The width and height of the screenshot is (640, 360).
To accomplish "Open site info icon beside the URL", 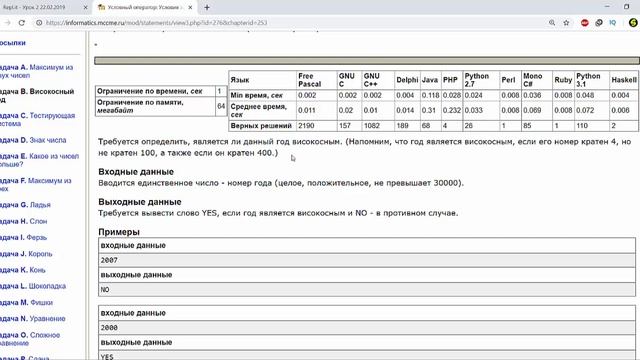I will coord(39,23).
